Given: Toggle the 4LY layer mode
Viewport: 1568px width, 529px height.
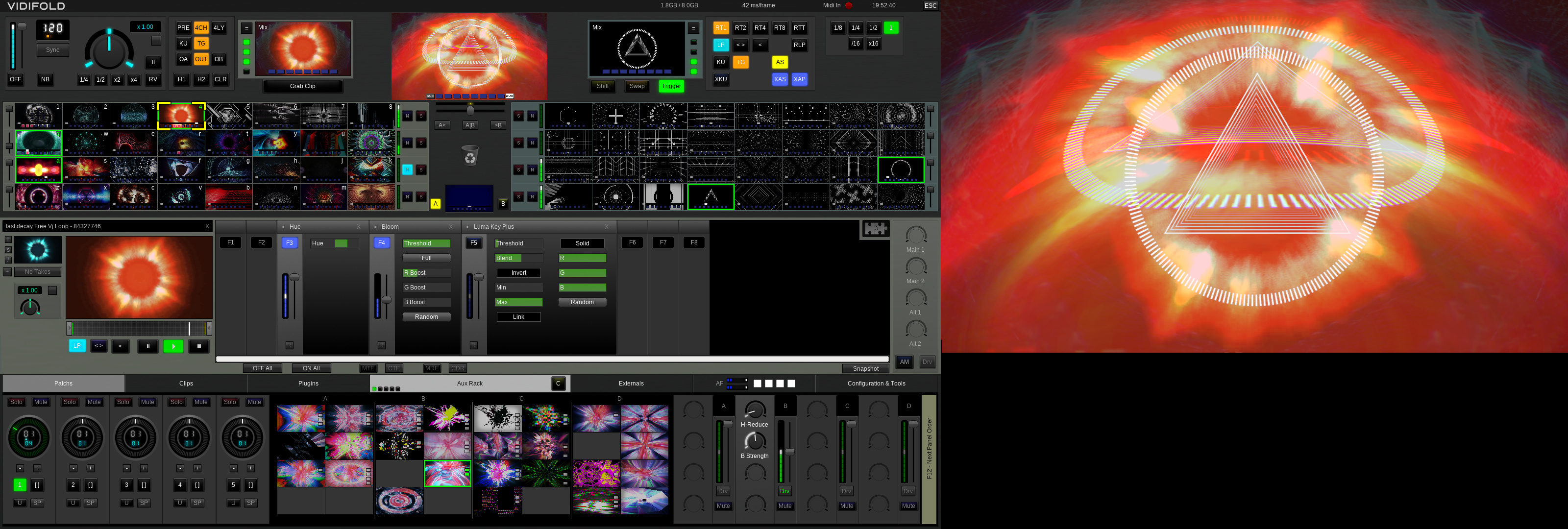Looking at the screenshot, I should tap(219, 28).
